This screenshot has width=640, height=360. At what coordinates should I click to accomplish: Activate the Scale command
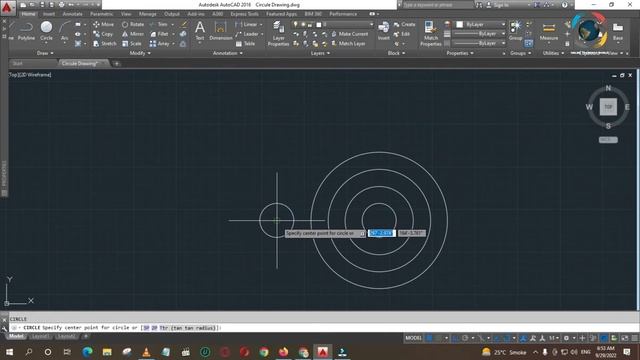[x=131, y=44]
